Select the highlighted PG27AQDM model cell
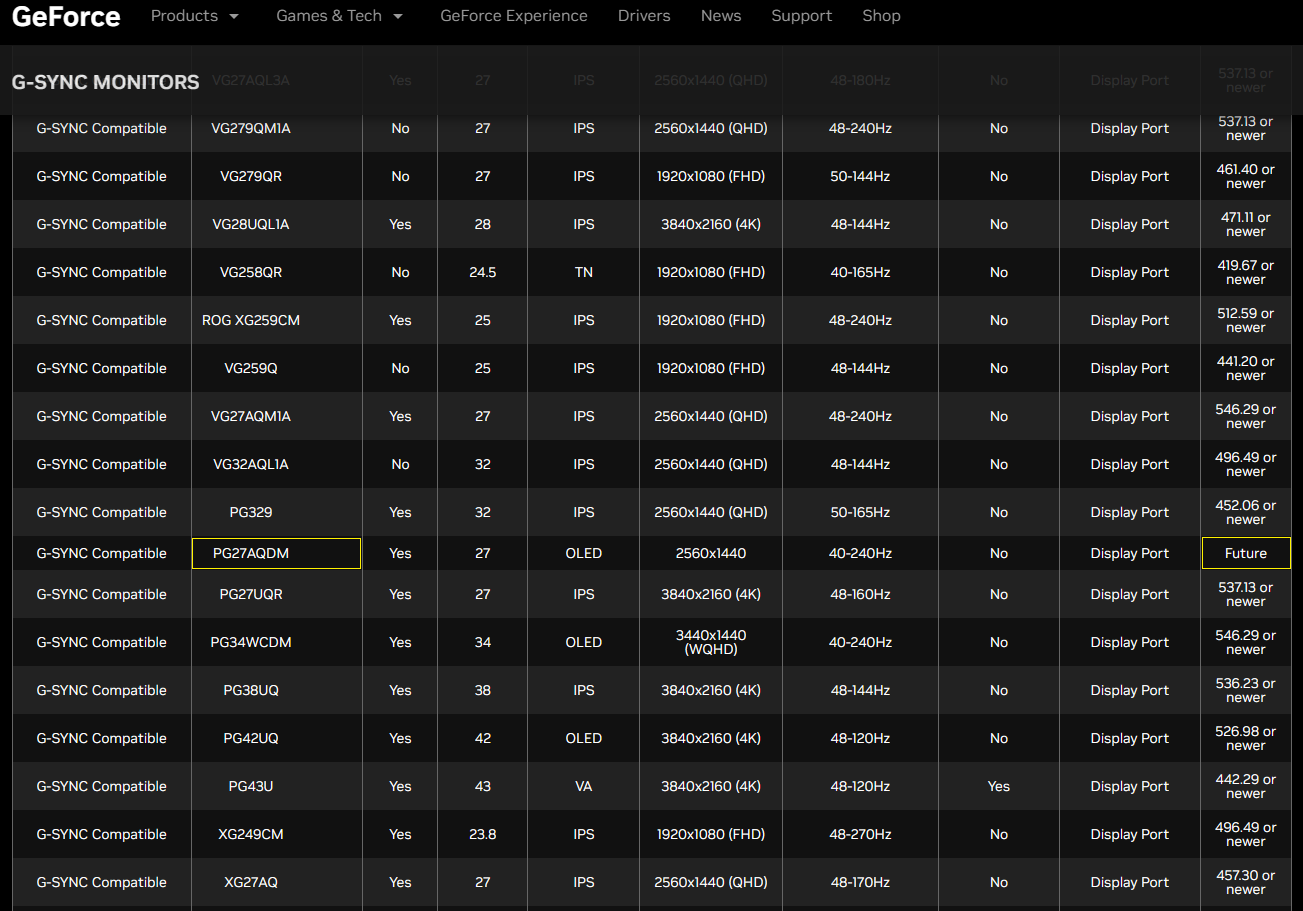 [276, 553]
